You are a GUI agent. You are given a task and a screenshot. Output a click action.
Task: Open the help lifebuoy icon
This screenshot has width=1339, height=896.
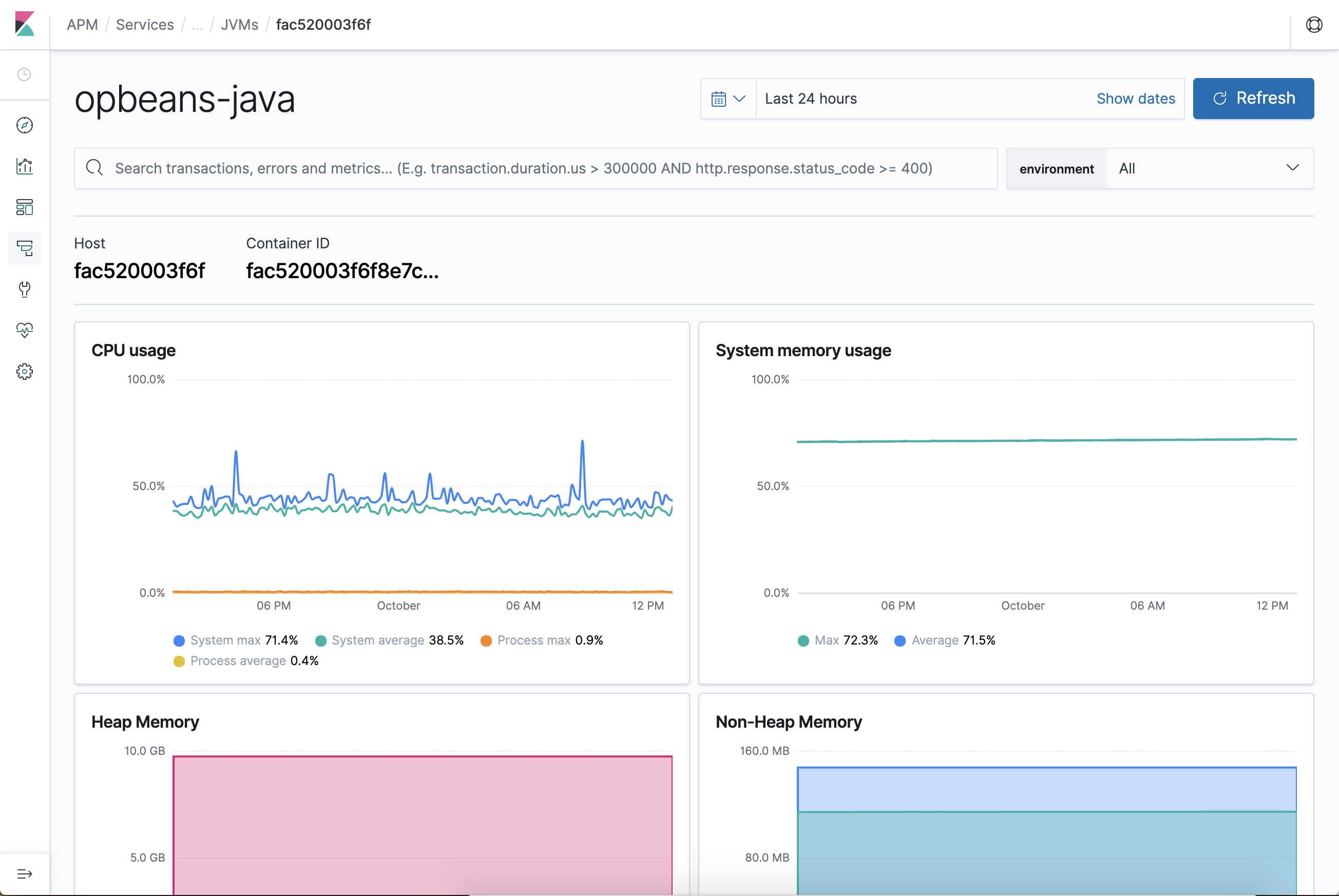[x=1314, y=25]
